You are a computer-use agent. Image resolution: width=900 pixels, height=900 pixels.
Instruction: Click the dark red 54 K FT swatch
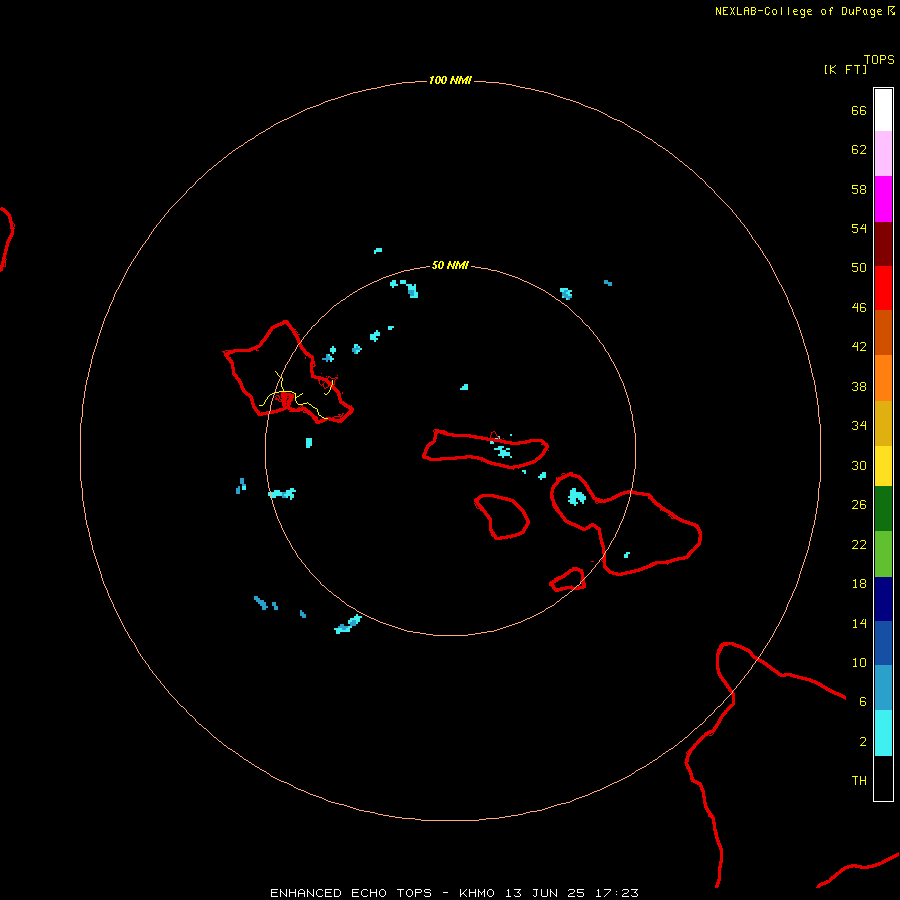(883, 244)
